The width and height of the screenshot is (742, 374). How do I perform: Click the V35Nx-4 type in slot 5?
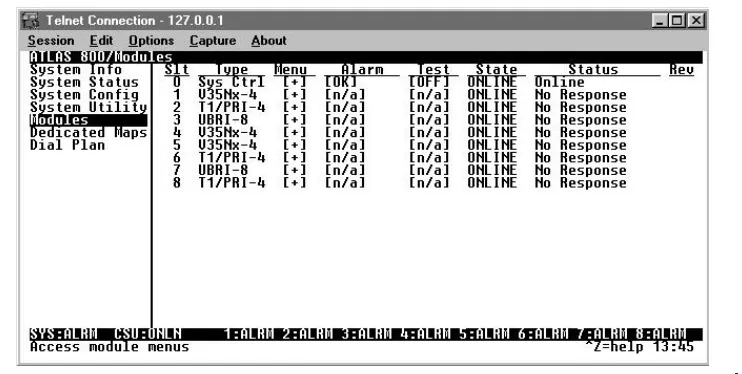(228, 145)
